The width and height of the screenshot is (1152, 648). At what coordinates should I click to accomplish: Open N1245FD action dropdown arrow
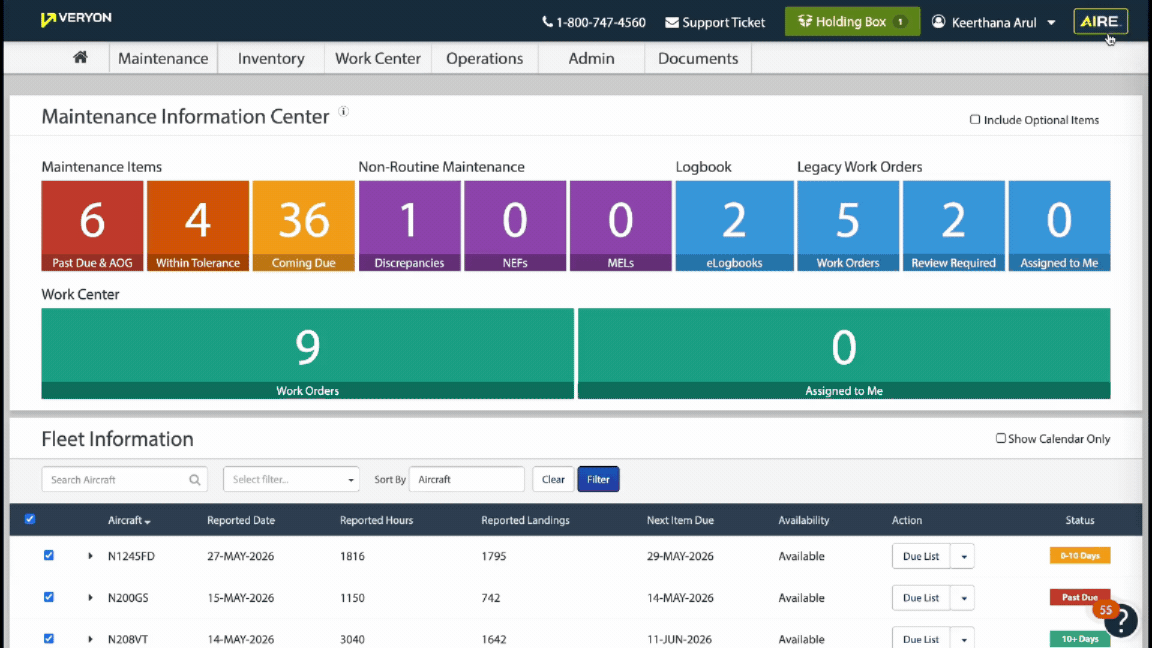pyautogui.click(x=963, y=556)
